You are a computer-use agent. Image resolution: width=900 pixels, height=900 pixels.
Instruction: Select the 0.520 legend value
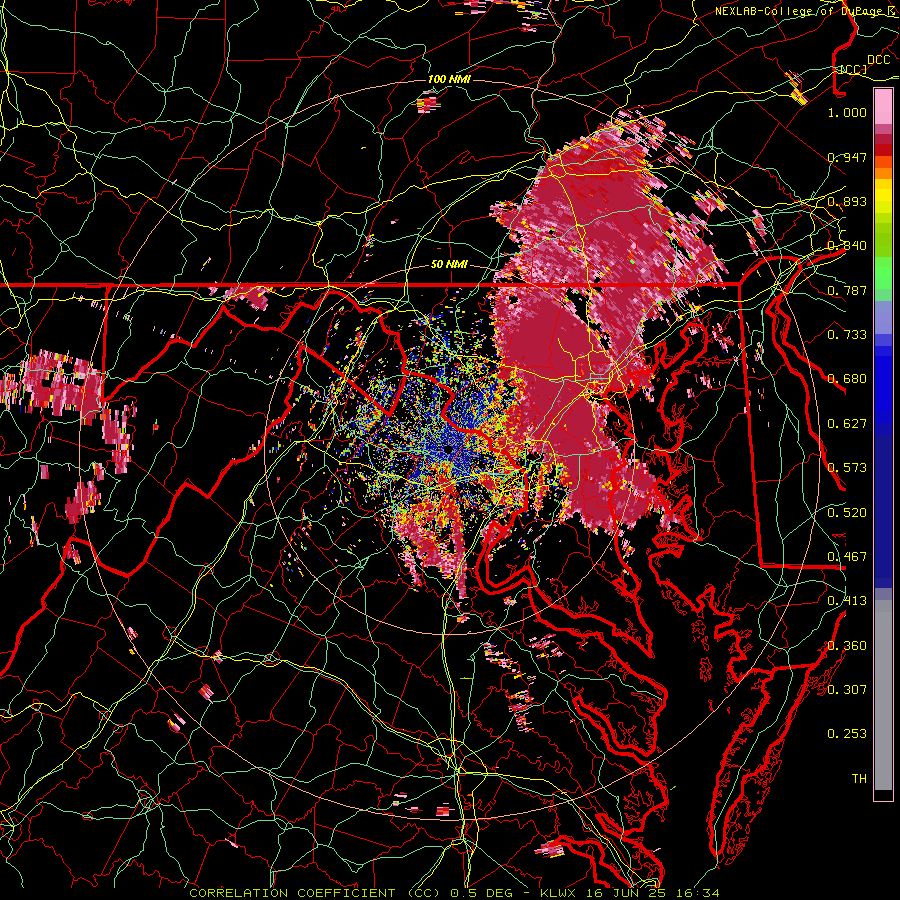point(847,513)
